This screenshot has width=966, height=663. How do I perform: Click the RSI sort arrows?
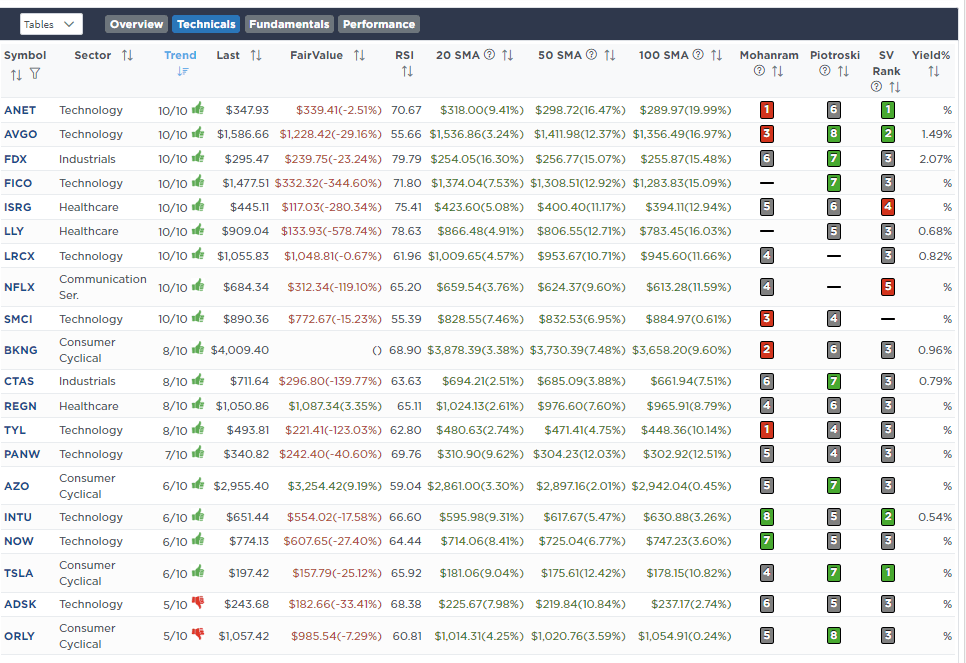click(x=407, y=72)
